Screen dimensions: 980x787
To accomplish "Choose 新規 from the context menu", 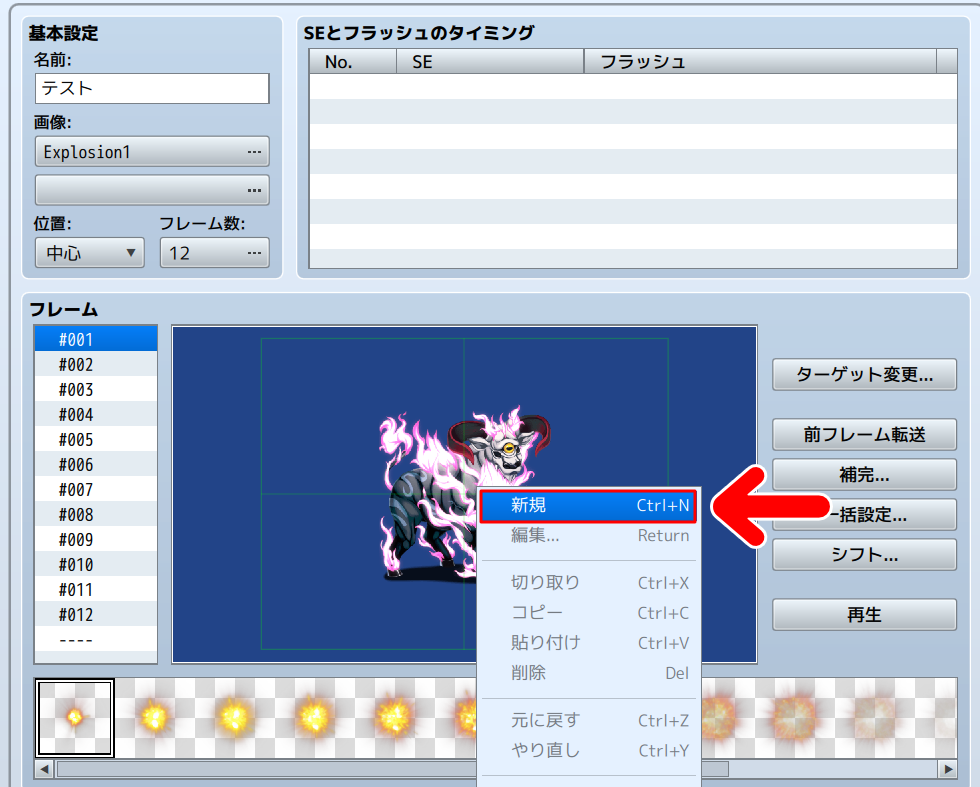I will coord(588,505).
